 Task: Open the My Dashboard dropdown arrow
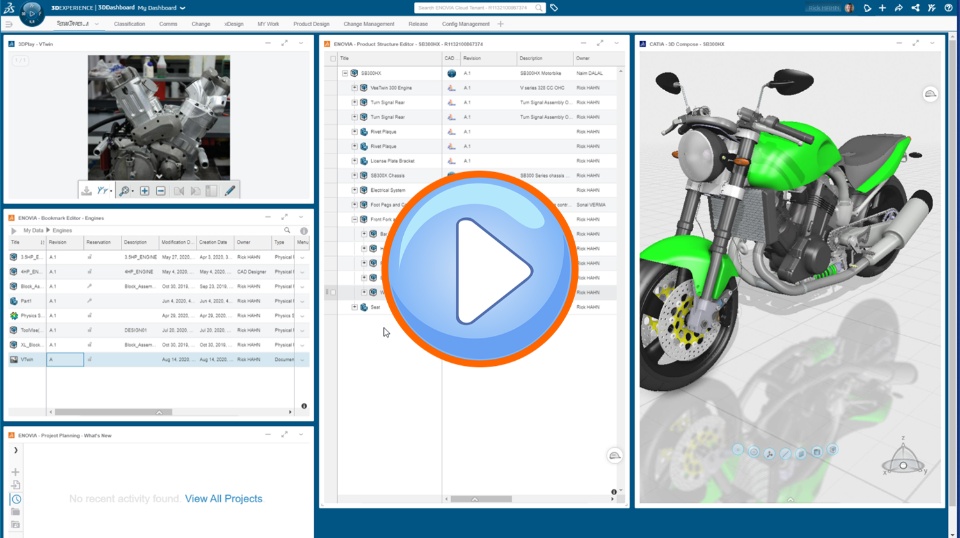click(182, 8)
